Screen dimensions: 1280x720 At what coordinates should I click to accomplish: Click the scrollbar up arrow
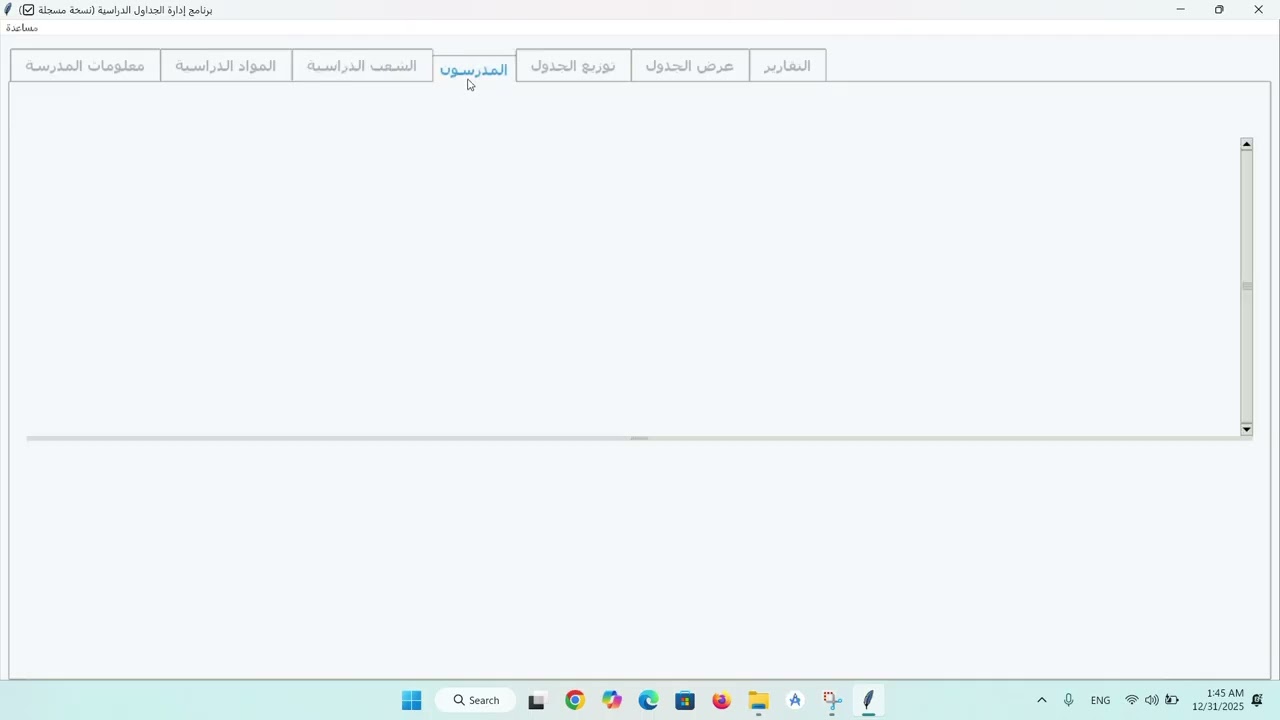[x=1247, y=144]
